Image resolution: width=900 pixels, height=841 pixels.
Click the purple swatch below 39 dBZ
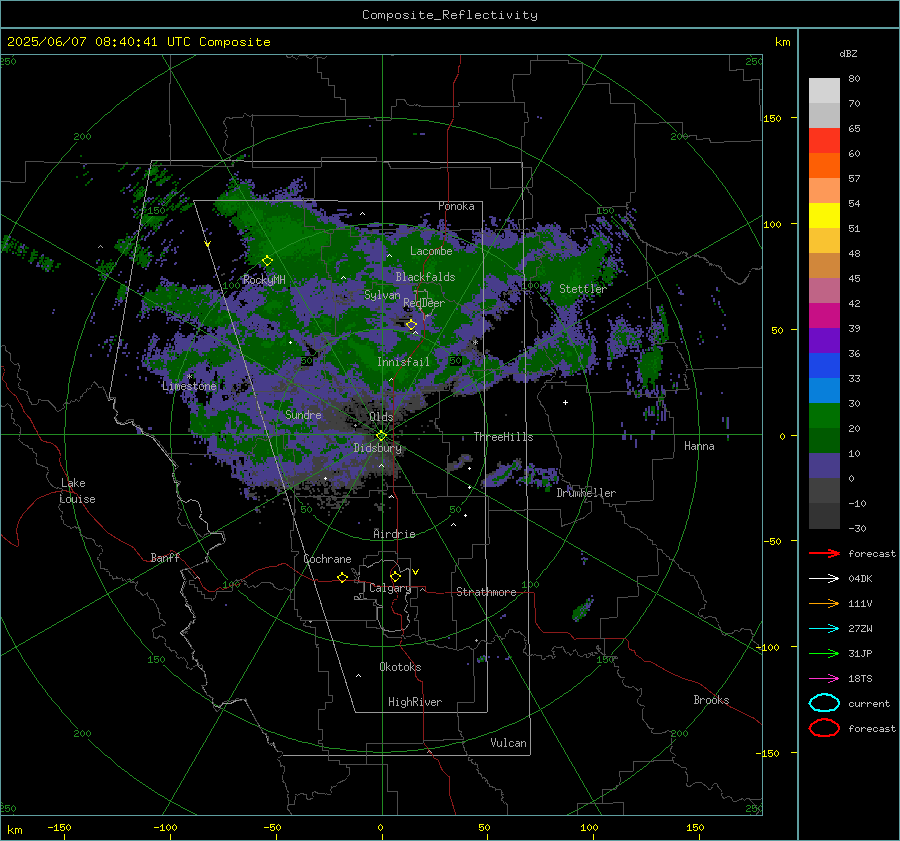pos(824,341)
